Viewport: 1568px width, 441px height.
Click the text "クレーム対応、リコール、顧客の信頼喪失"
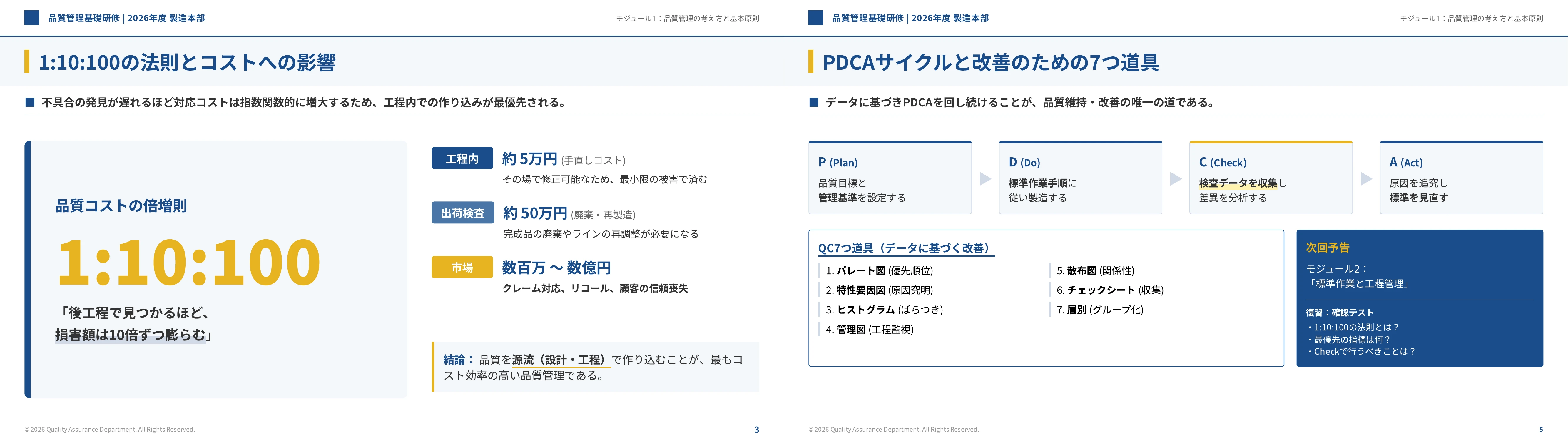(595, 288)
